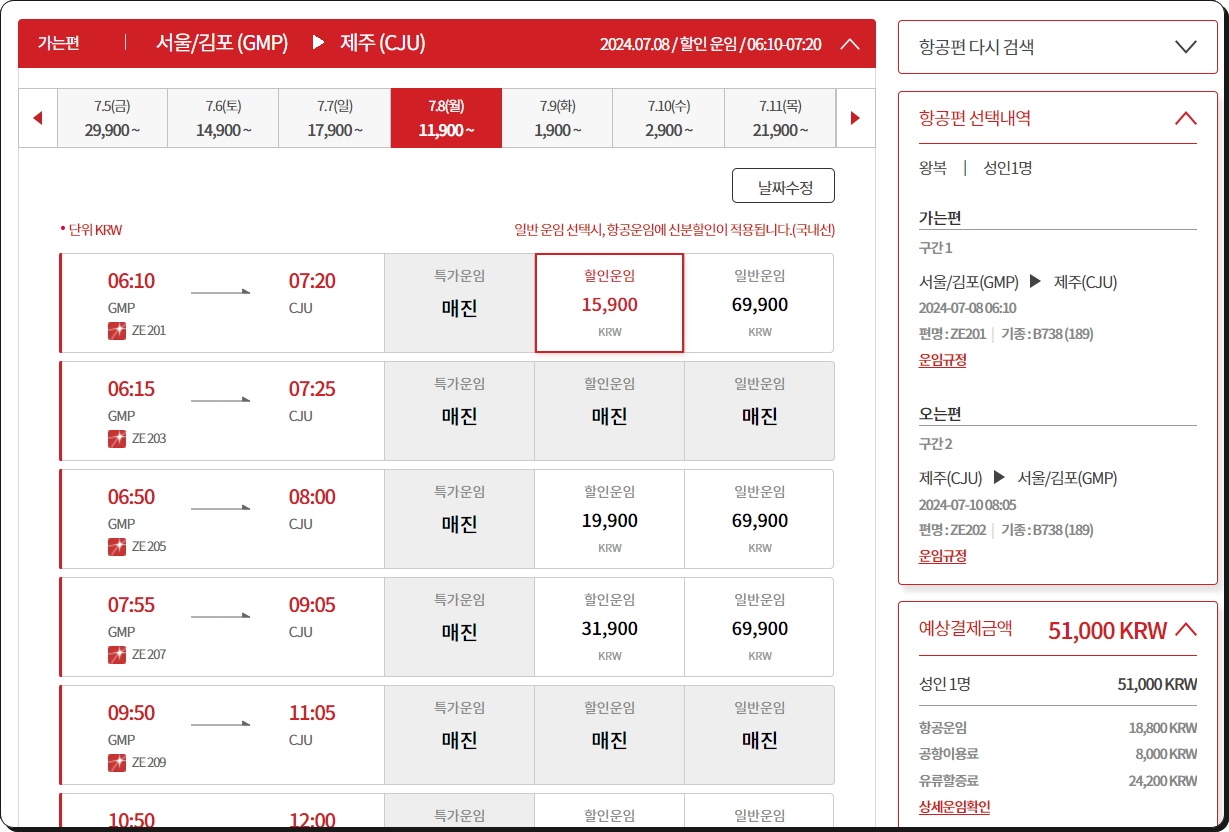Image resolution: width=1229 pixels, height=832 pixels.
Task: Collapse 예상결제금액 summary chevron
Action: click(1185, 630)
